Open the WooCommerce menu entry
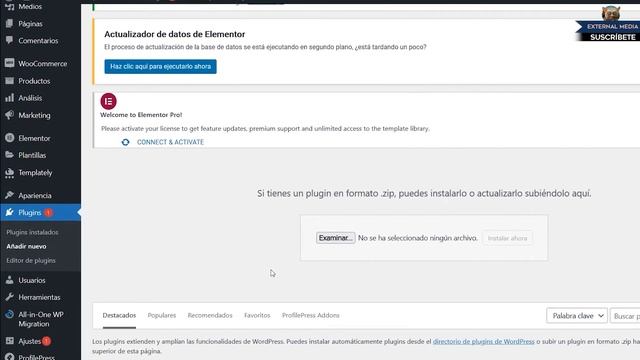 point(42,64)
